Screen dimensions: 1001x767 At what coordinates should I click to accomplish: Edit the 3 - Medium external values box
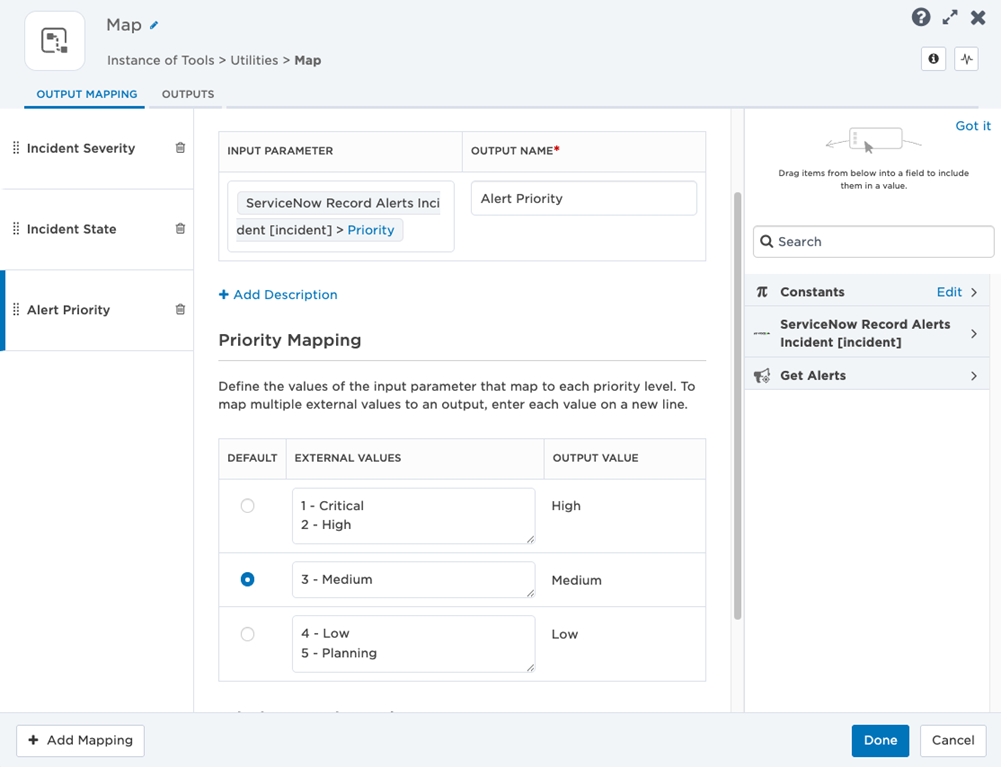[x=414, y=580]
